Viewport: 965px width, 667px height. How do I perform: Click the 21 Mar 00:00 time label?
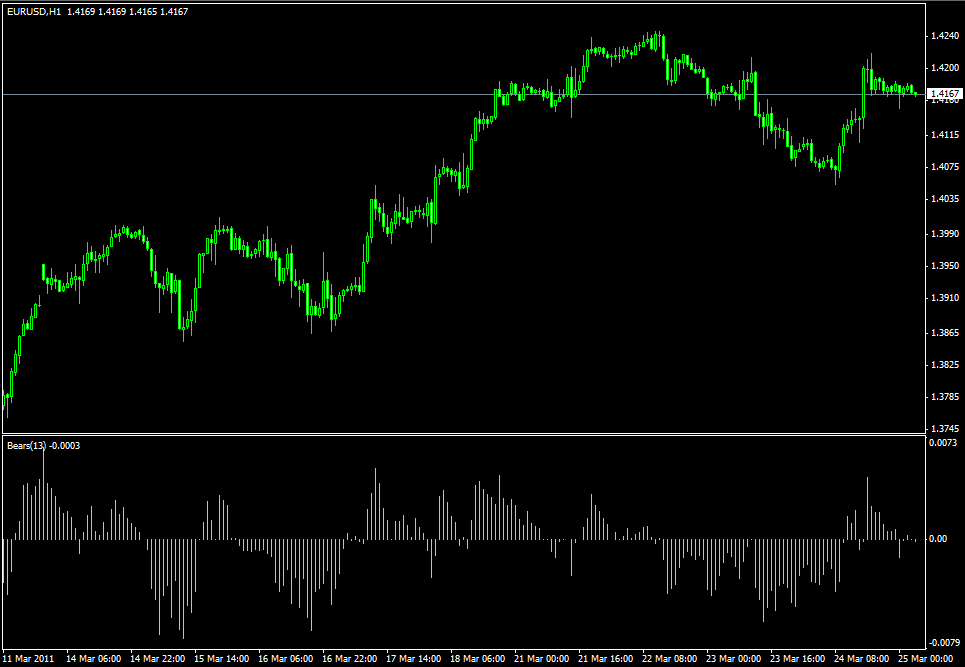pyautogui.click(x=542, y=658)
